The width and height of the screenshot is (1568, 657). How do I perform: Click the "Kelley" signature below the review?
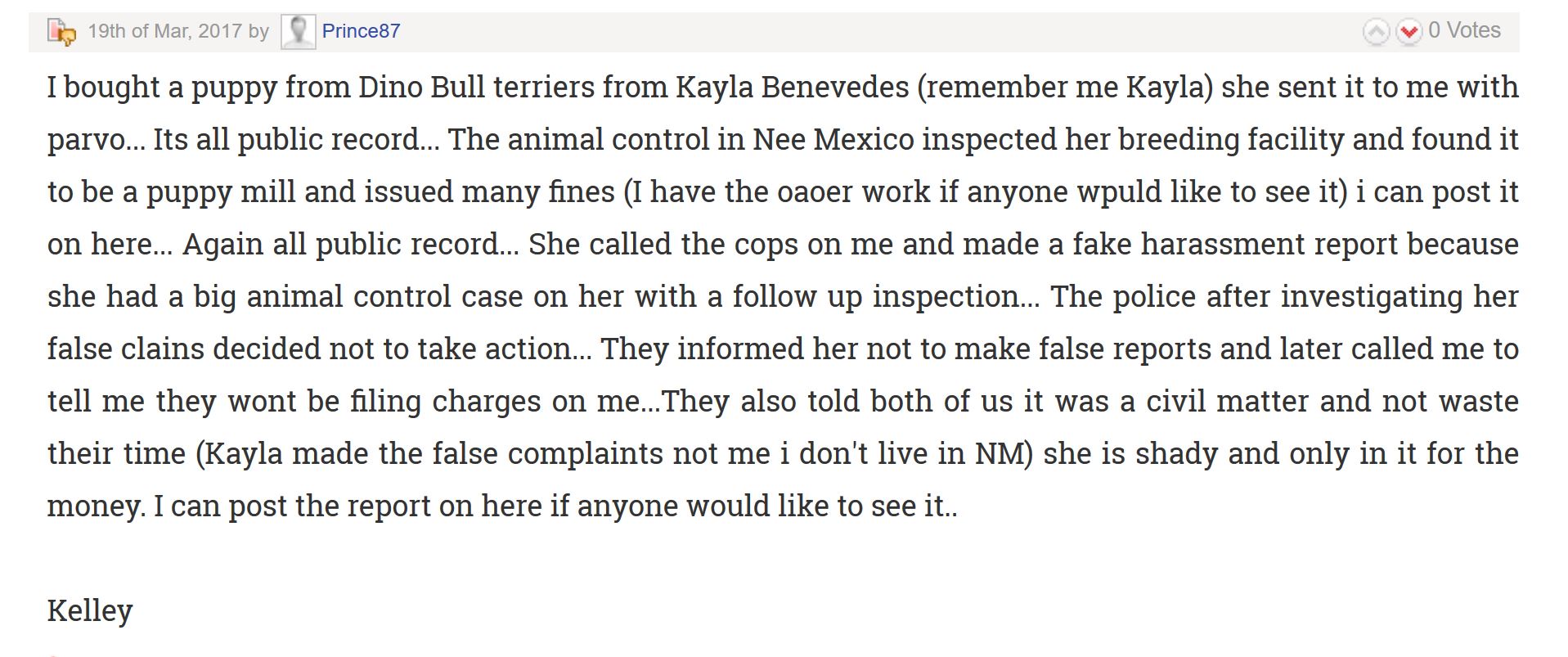pyautogui.click(x=90, y=610)
